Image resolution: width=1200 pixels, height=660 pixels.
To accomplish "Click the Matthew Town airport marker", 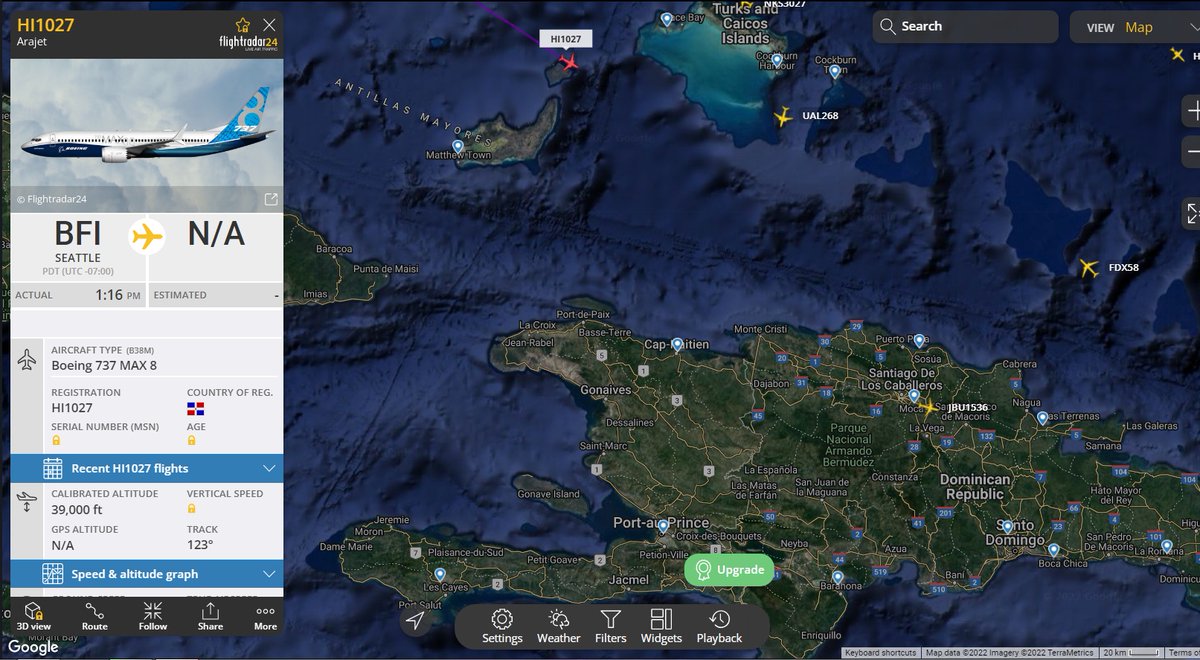I will tap(458, 147).
